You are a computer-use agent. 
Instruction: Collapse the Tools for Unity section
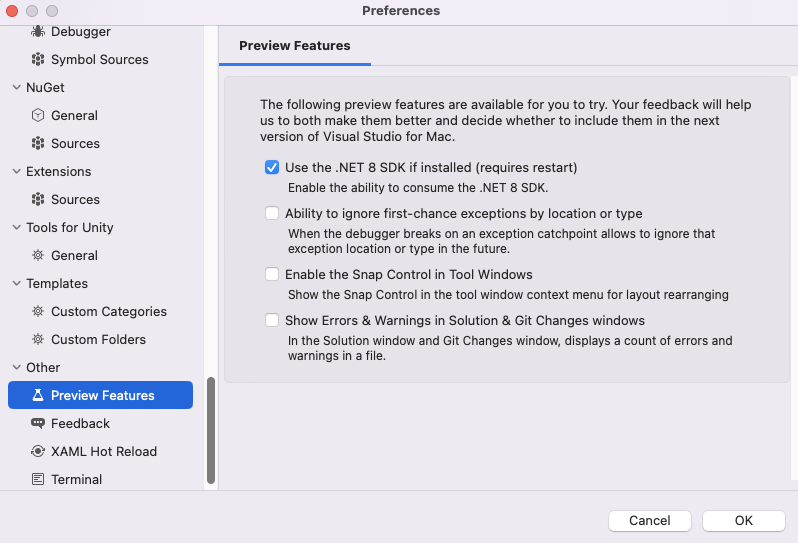[17, 227]
